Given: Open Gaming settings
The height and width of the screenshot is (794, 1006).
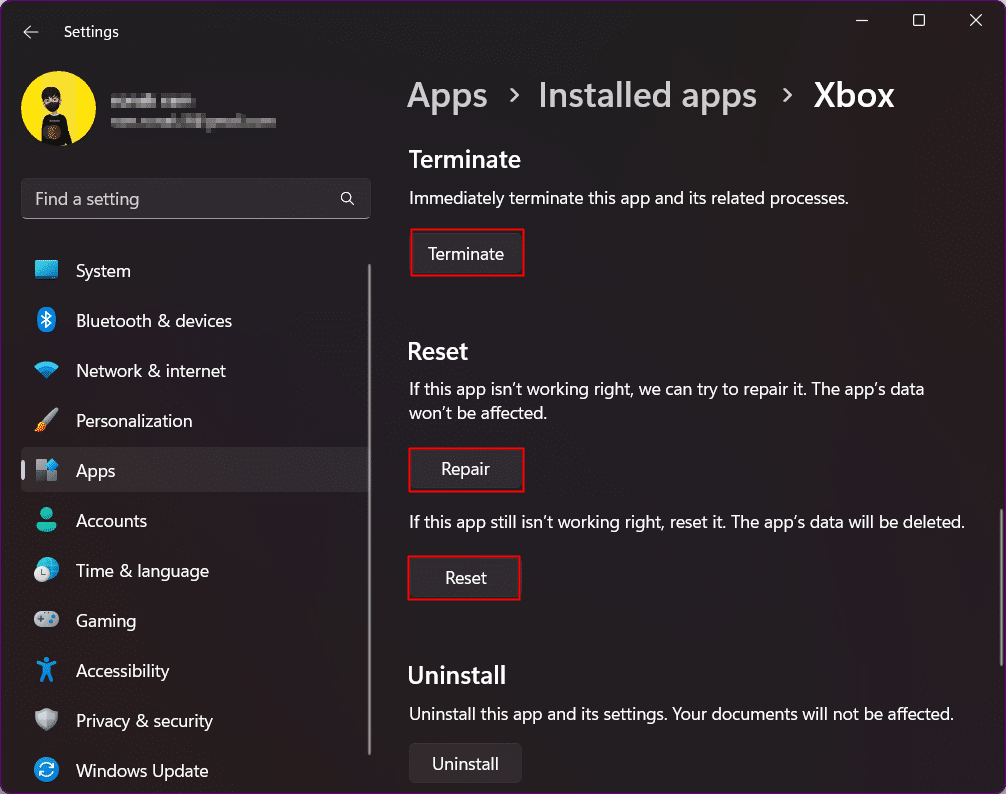Looking at the screenshot, I should pyautogui.click(x=195, y=621).
